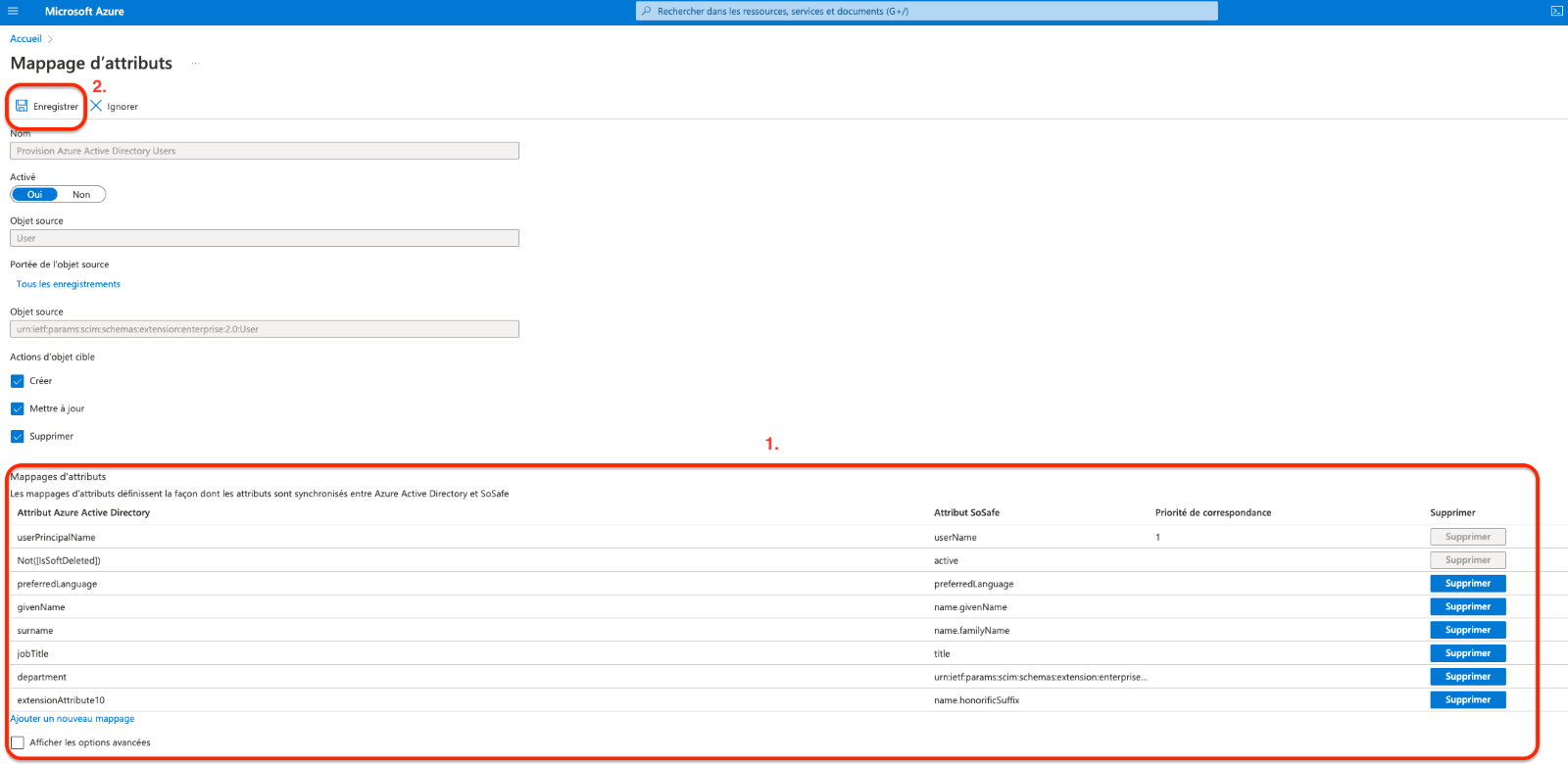Uncheck the Mettre à jour checkbox
Image resolution: width=1568 pixels, height=764 pixels.
coord(18,408)
